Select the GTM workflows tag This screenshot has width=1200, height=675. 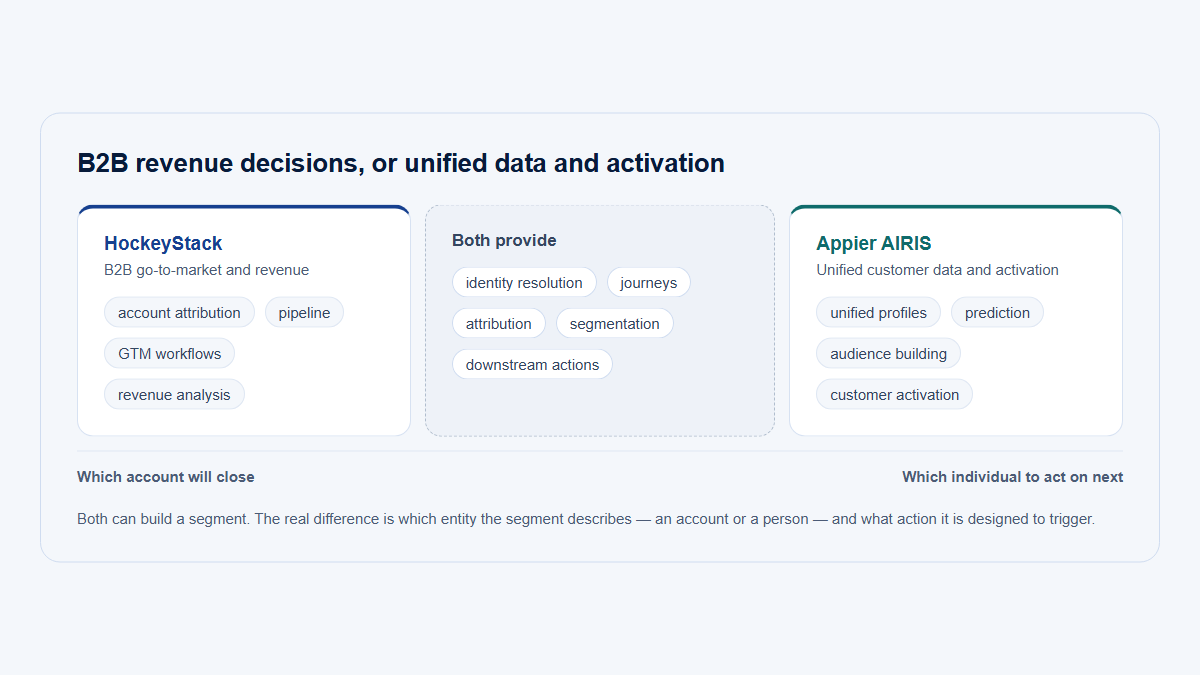(170, 354)
